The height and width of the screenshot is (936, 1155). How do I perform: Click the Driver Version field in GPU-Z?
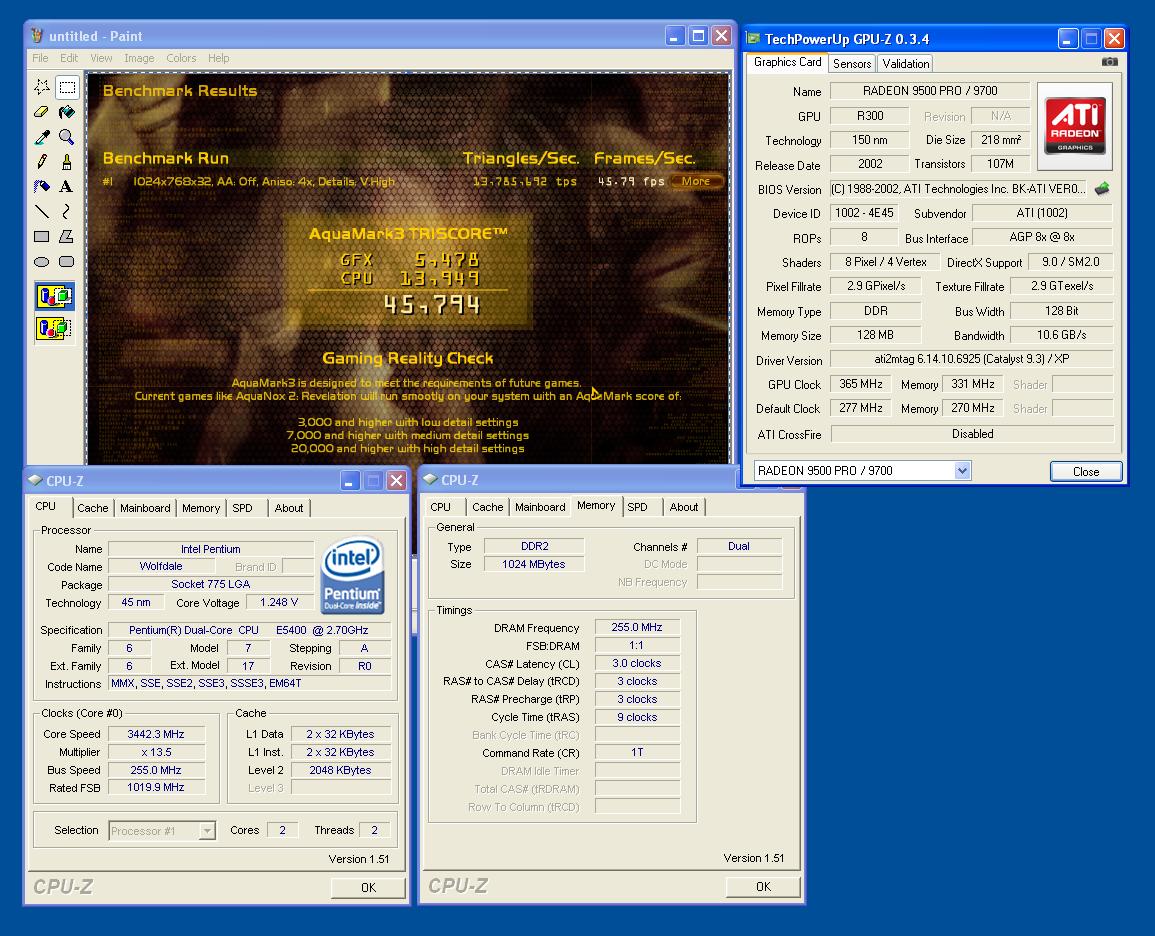click(x=972, y=359)
